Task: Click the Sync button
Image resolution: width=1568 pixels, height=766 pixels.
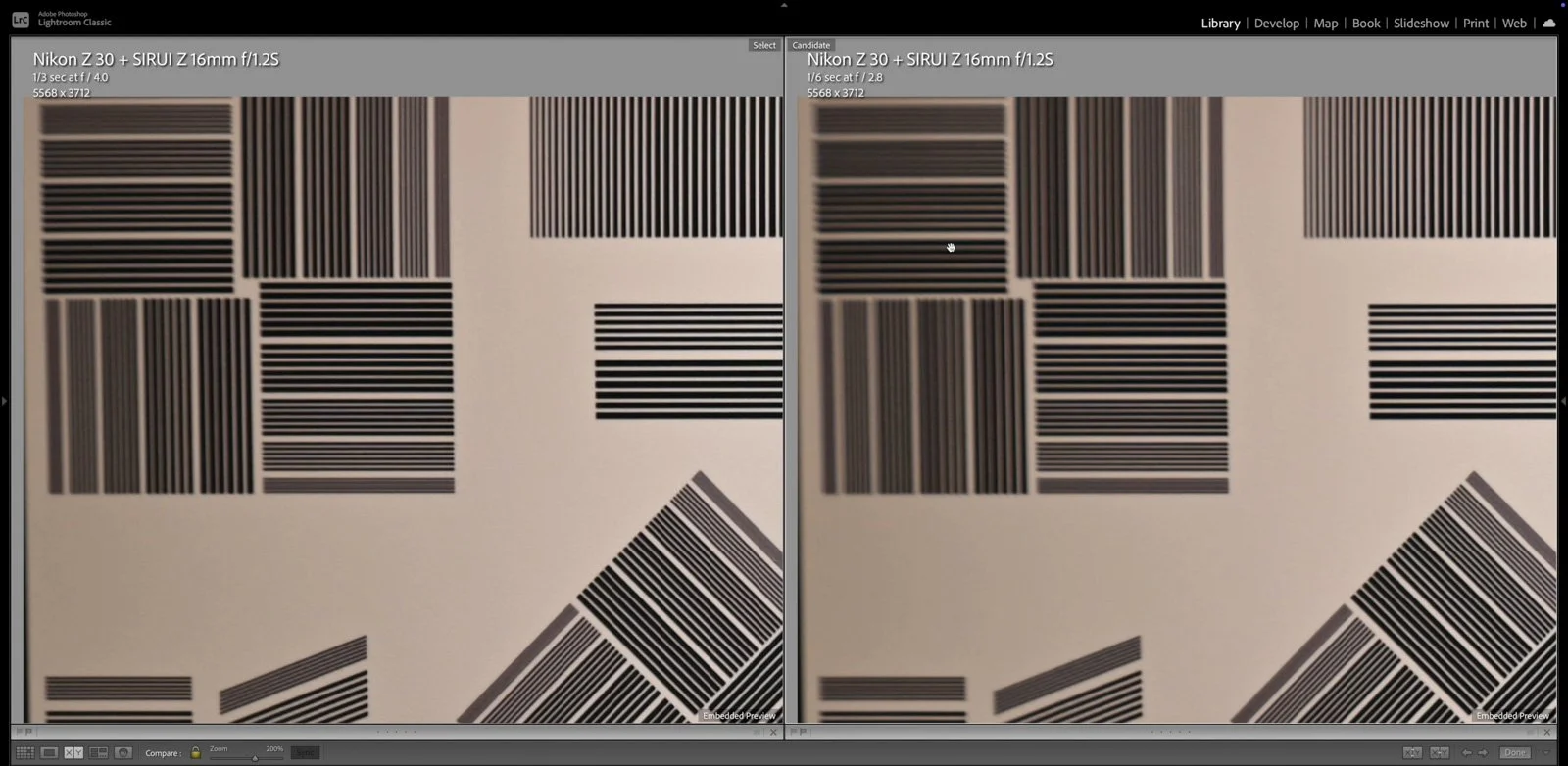Action: [305, 752]
